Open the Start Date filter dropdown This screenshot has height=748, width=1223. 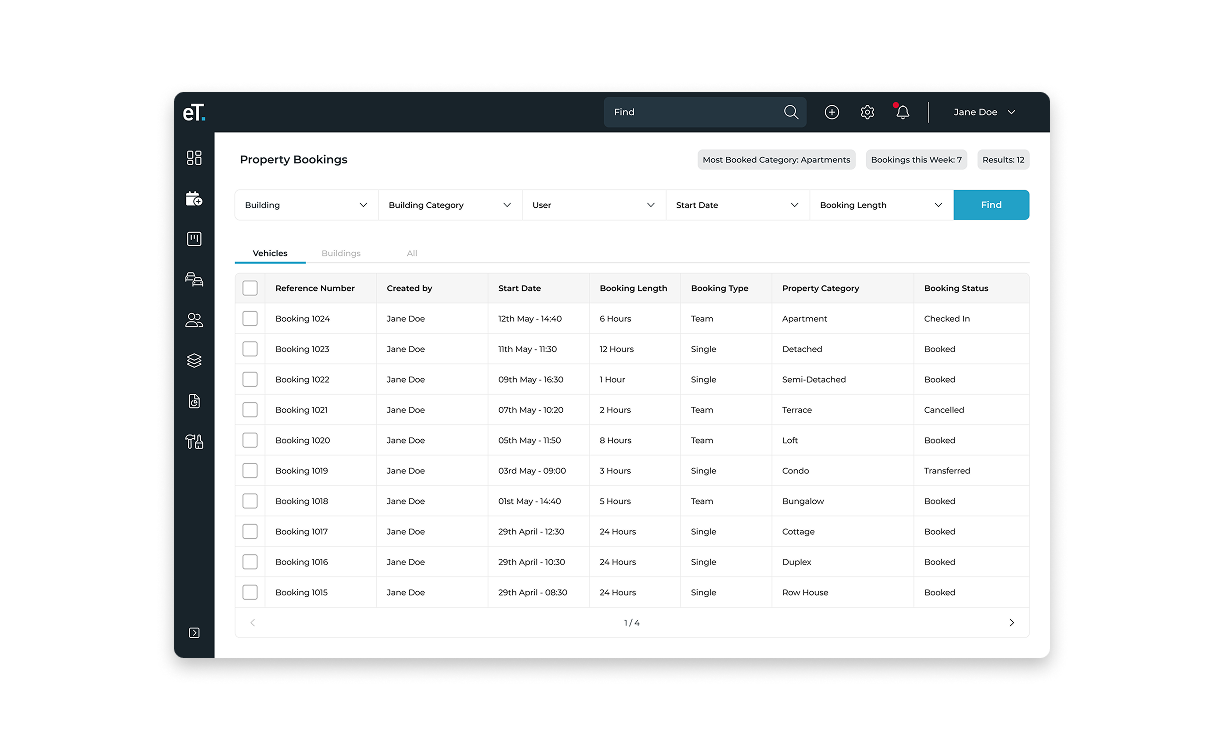pyautogui.click(x=737, y=205)
